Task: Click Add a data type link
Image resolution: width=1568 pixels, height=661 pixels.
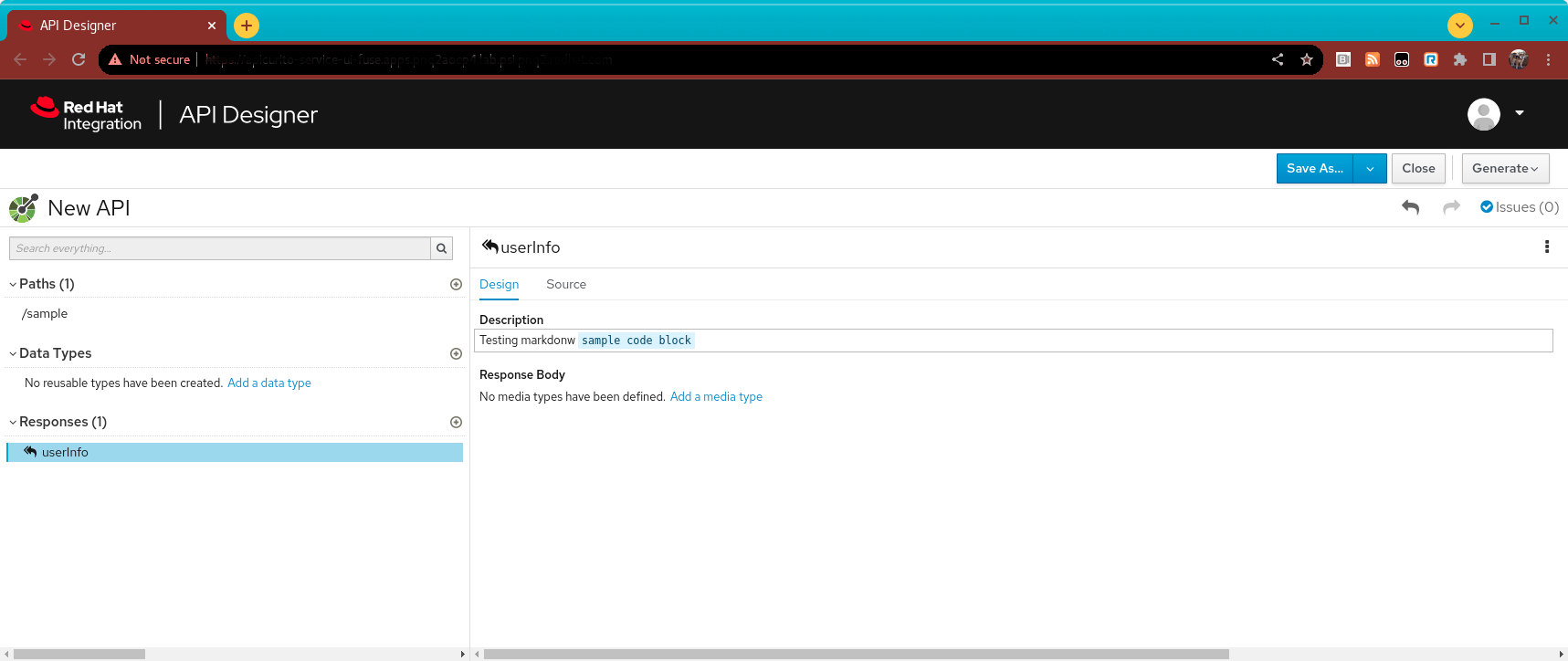Action: [x=269, y=383]
